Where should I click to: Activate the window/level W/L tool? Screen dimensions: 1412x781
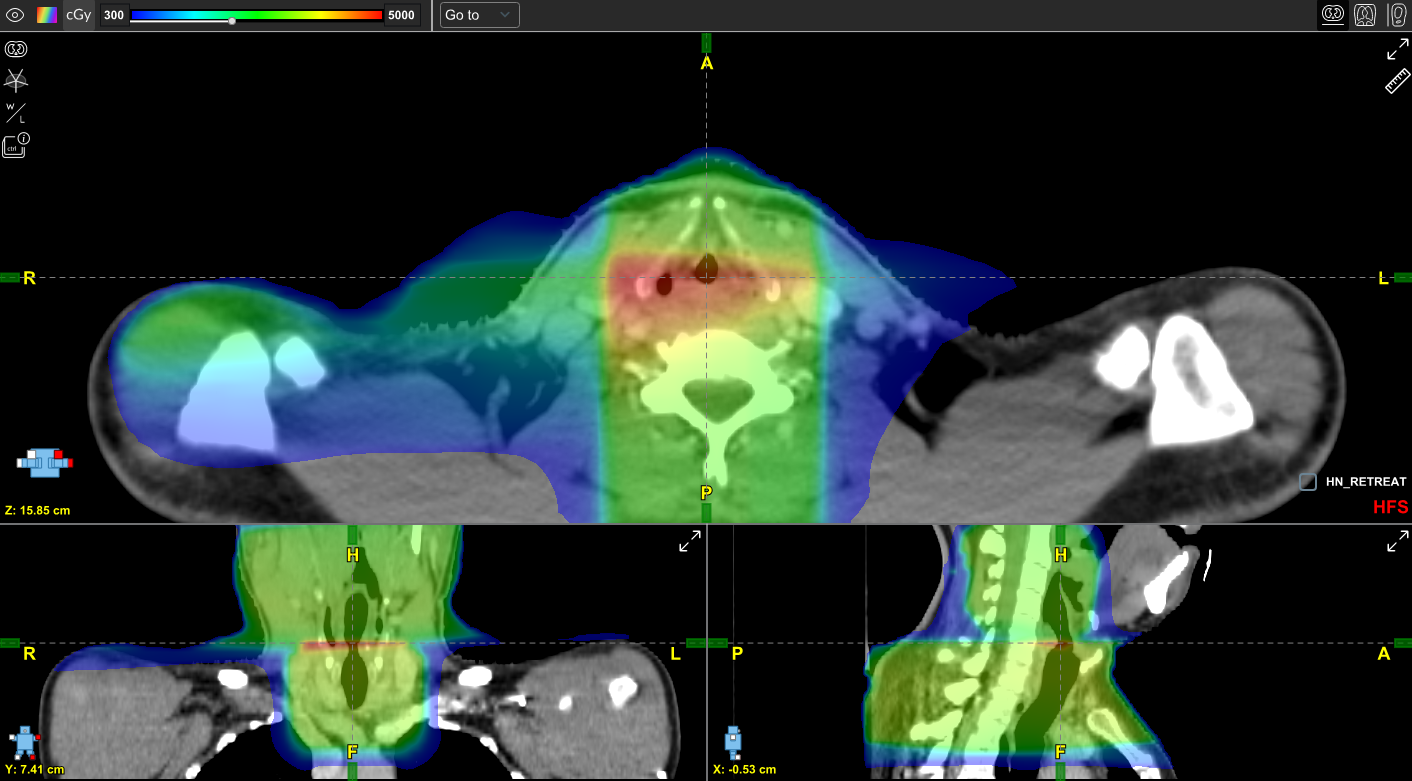point(16,113)
